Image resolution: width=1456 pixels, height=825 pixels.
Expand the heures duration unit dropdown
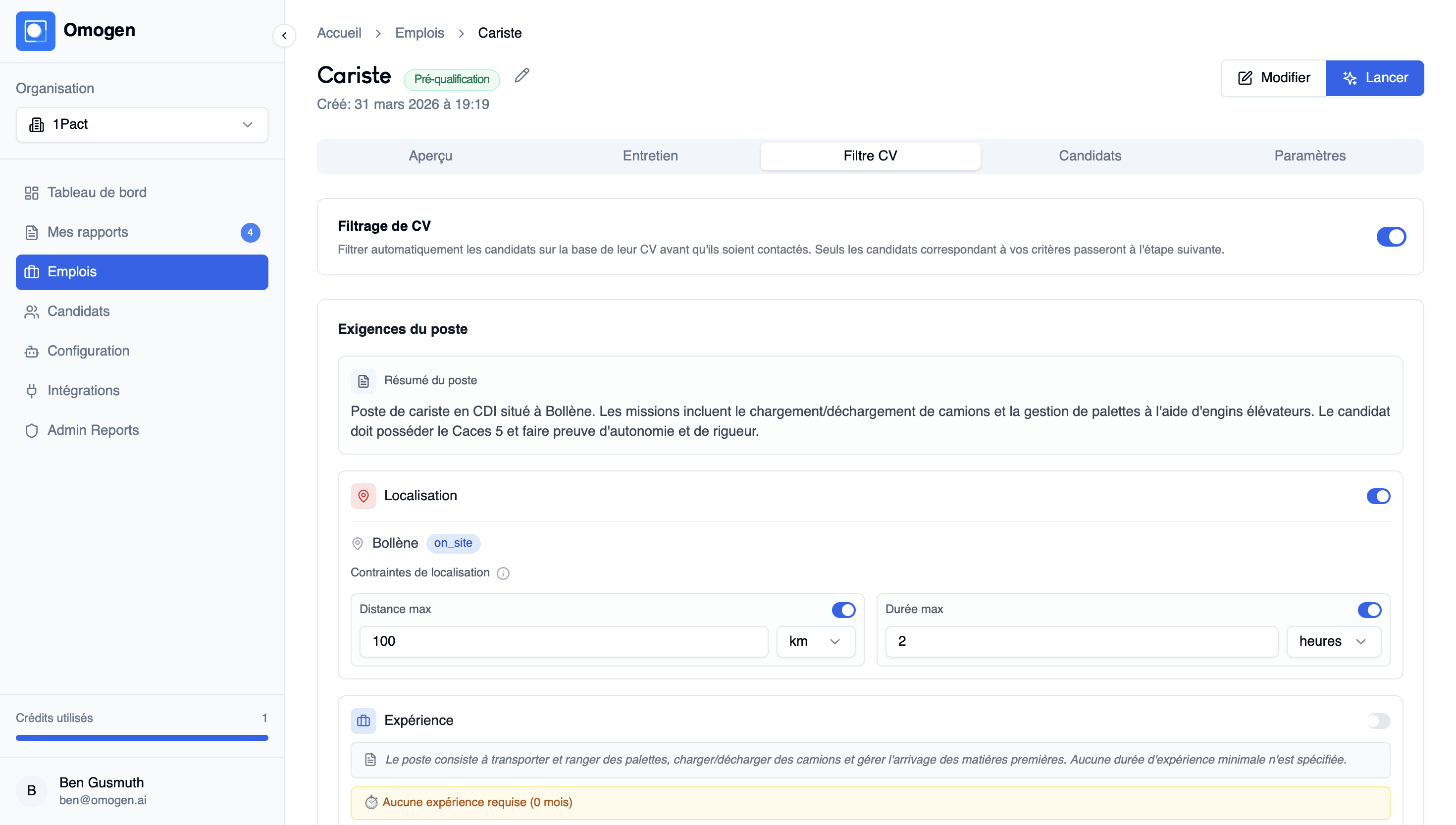pos(1333,641)
